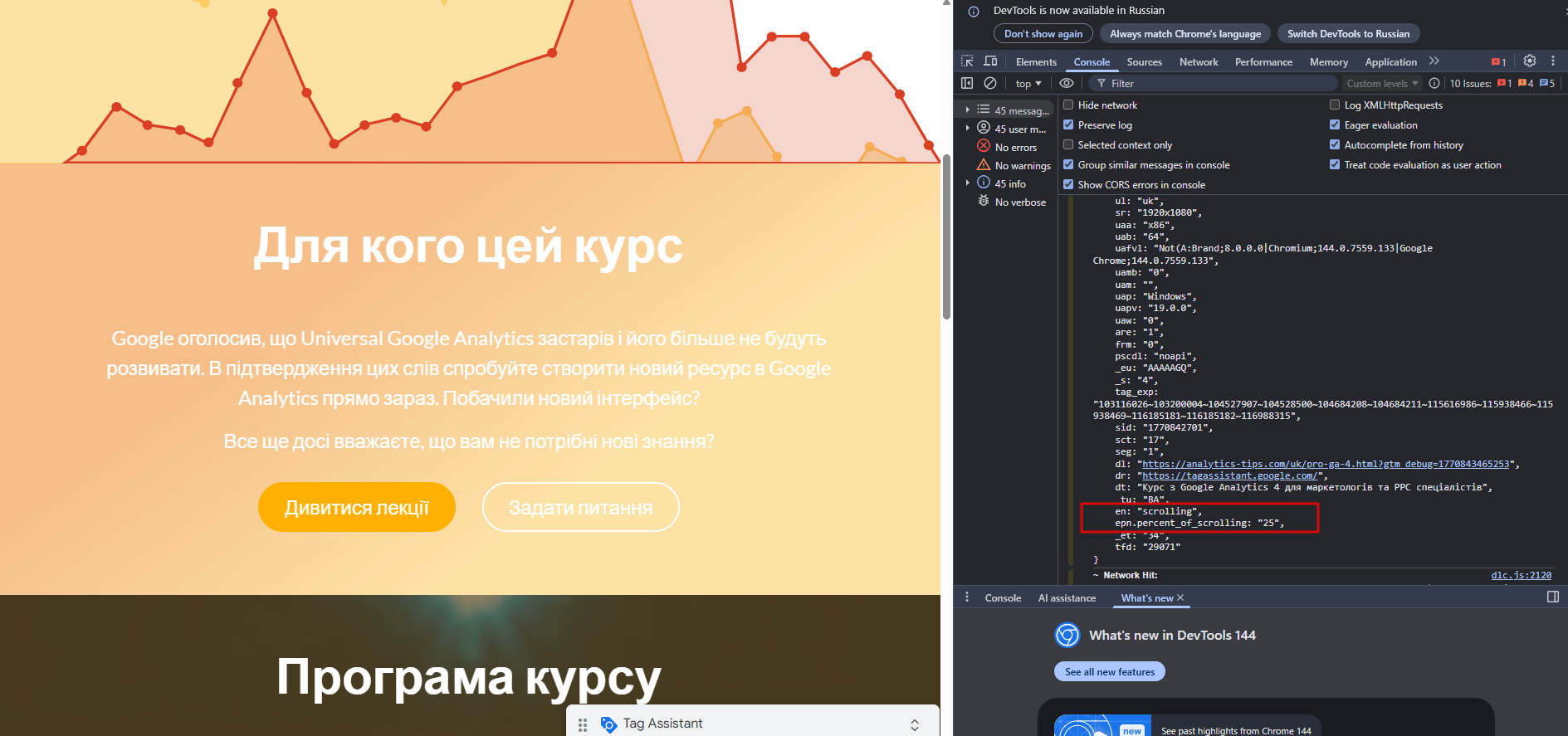
Task: Open the Chrome 144 highlights video thumbnail
Action: [x=1102, y=725]
